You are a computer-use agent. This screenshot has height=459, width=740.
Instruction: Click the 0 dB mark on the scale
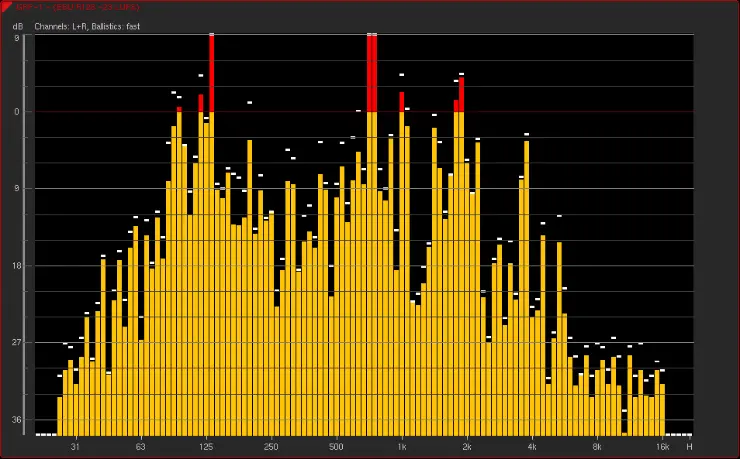pos(16,111)
